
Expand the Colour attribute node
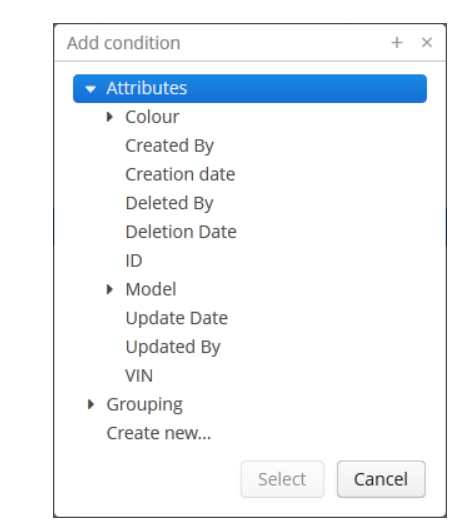[109, 117]
